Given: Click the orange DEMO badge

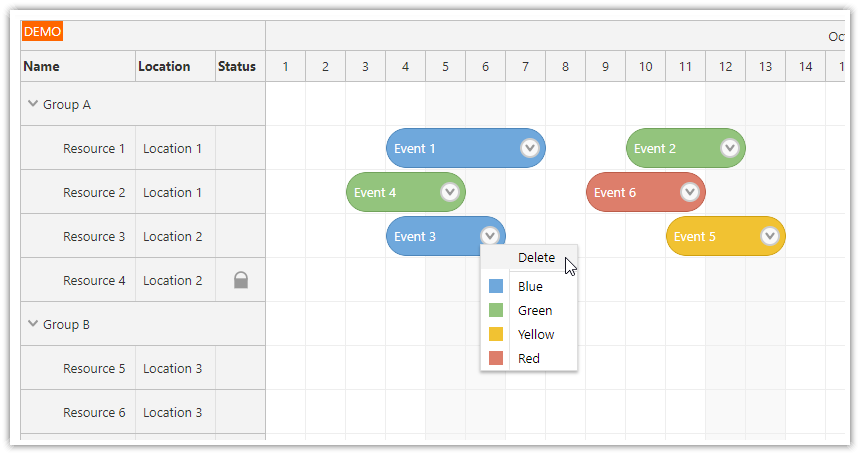Looking at the screenshot, I should pos(43,32).
